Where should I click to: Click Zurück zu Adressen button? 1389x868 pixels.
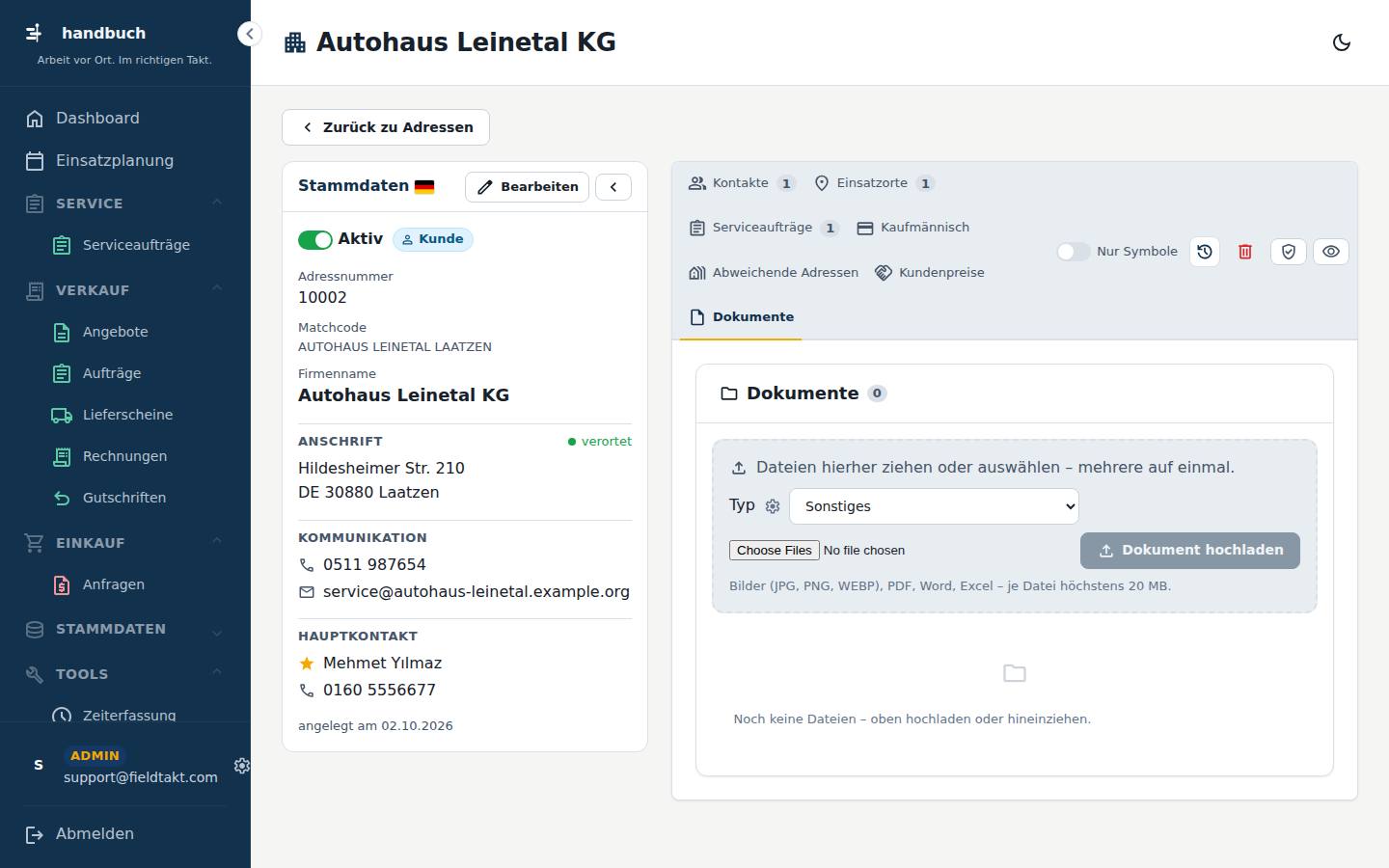coord(386,127)
